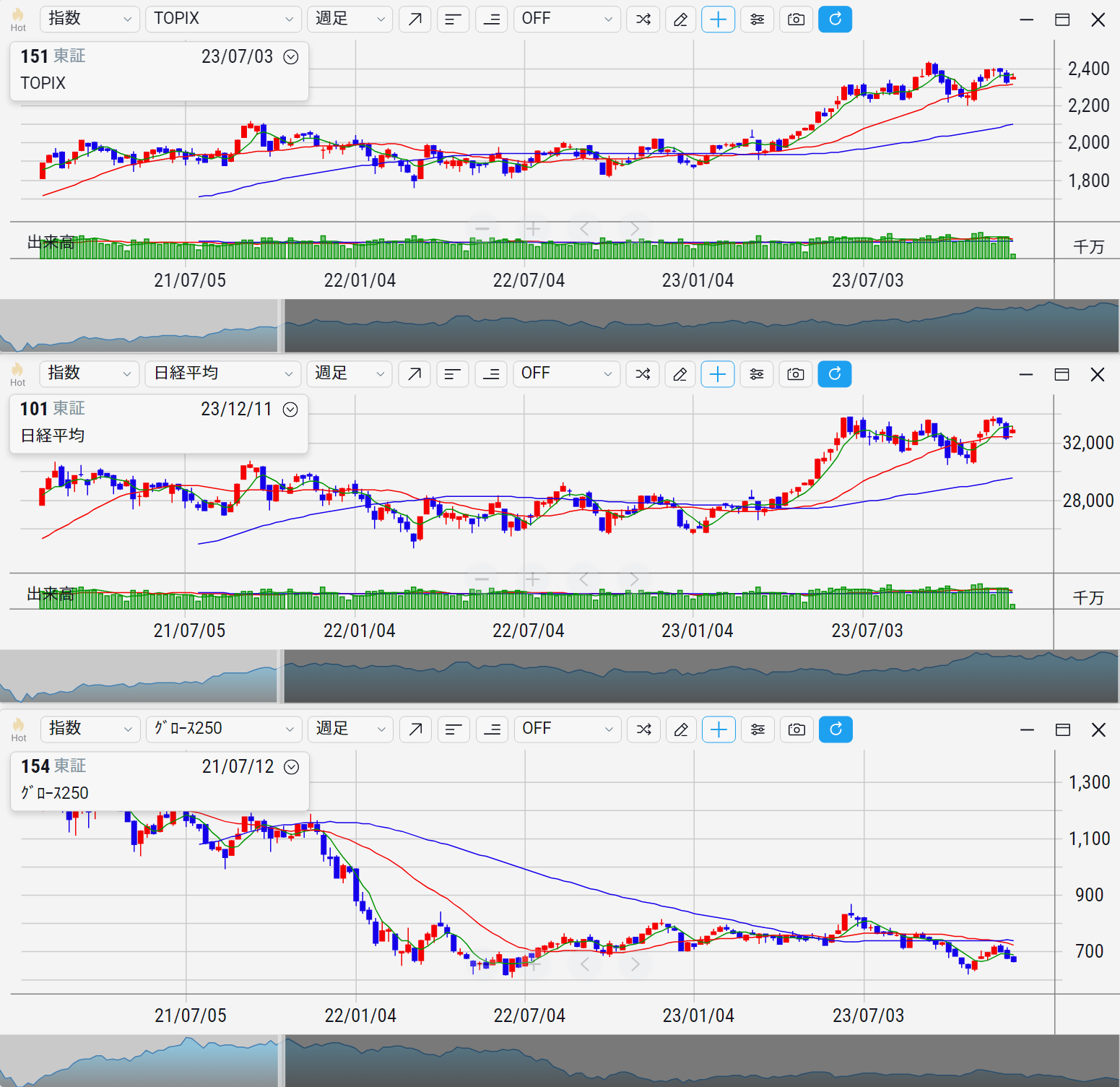Expand the 101 東証 日経平均 info box chevron
The image size is (1120, 1087).
[290, 410]
